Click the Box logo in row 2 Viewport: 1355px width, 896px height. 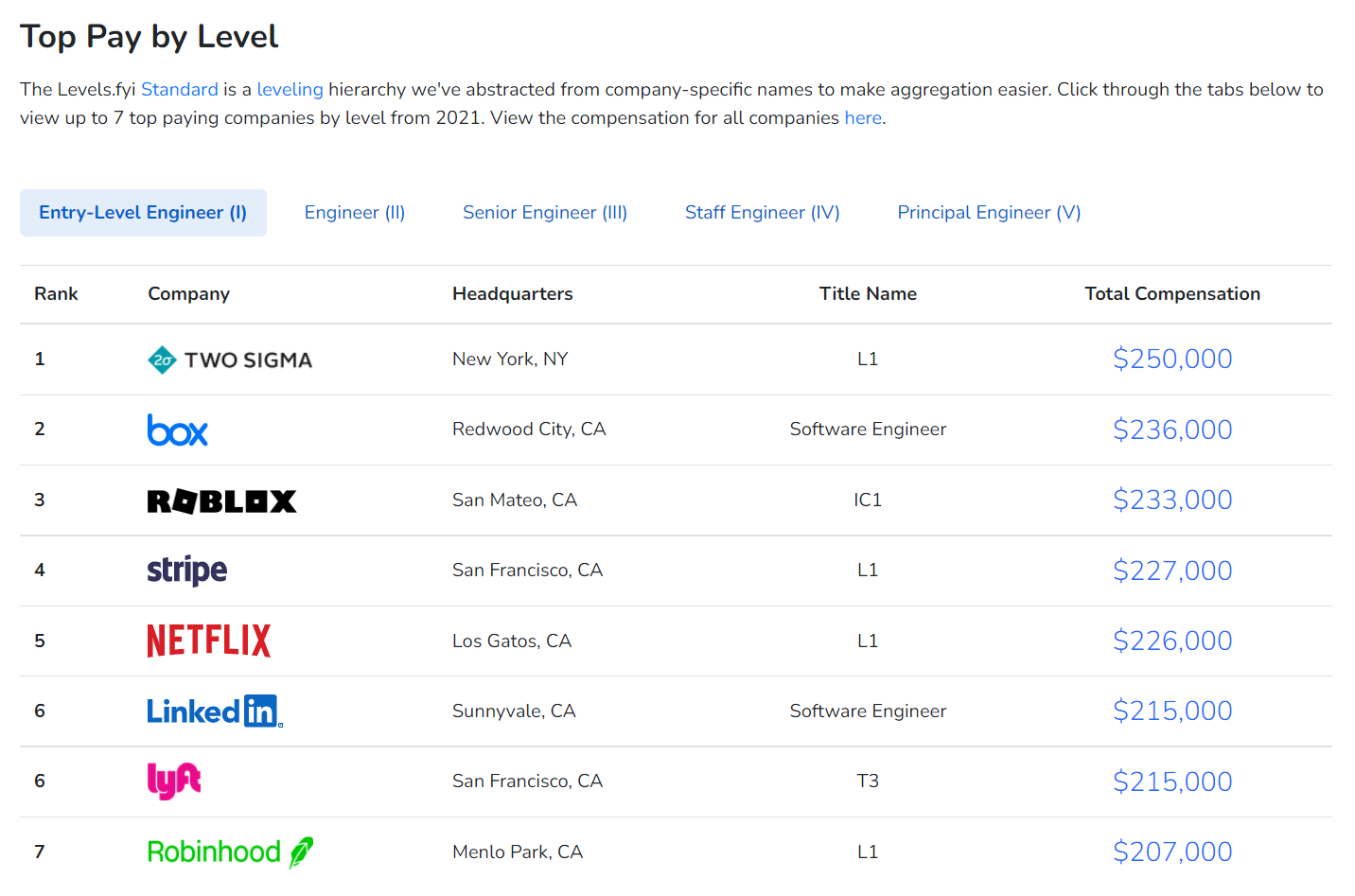[x=178, y=430]
